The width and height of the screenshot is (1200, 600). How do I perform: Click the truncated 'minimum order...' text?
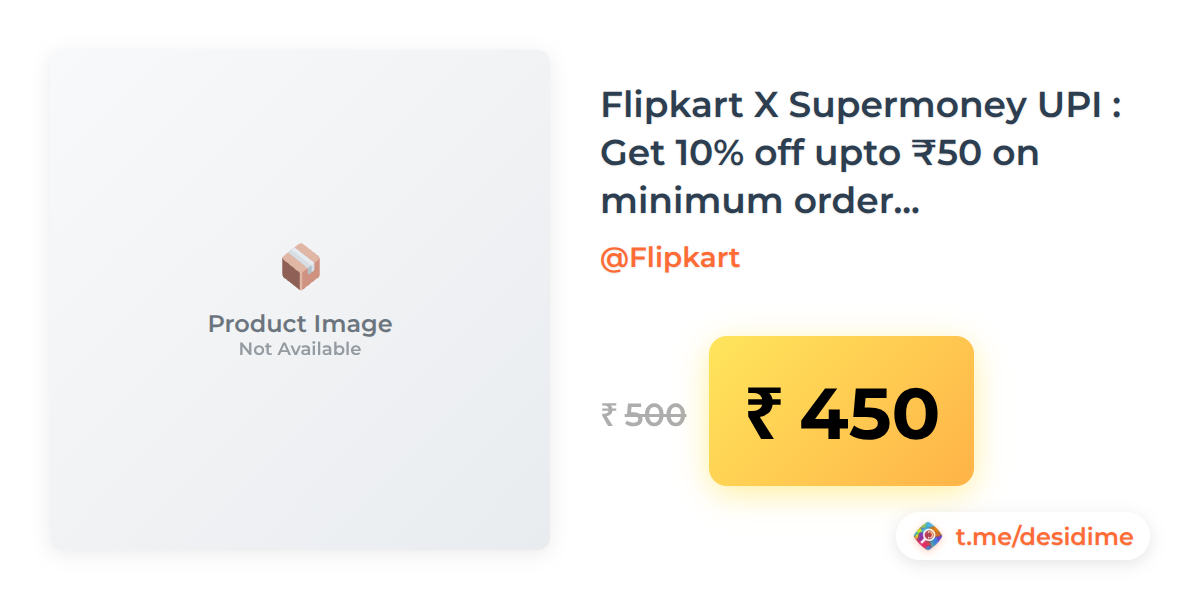[760, 201]
